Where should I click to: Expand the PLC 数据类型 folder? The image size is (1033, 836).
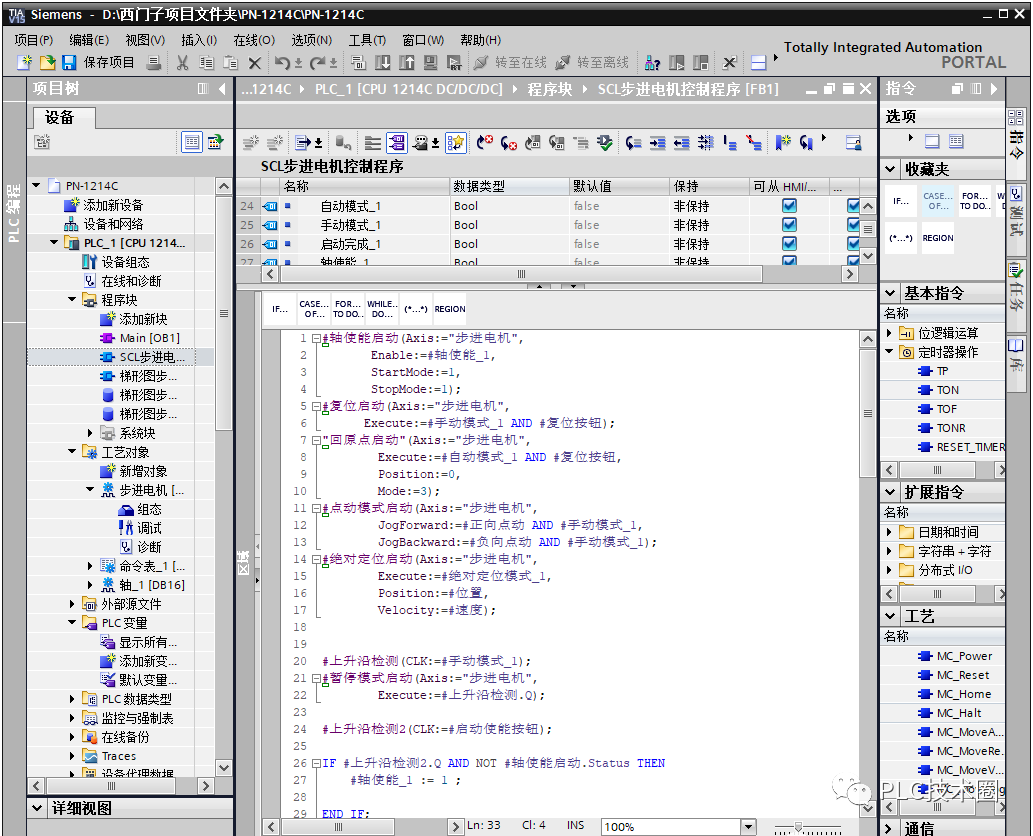pyautogui.click(x=72, y=698)
